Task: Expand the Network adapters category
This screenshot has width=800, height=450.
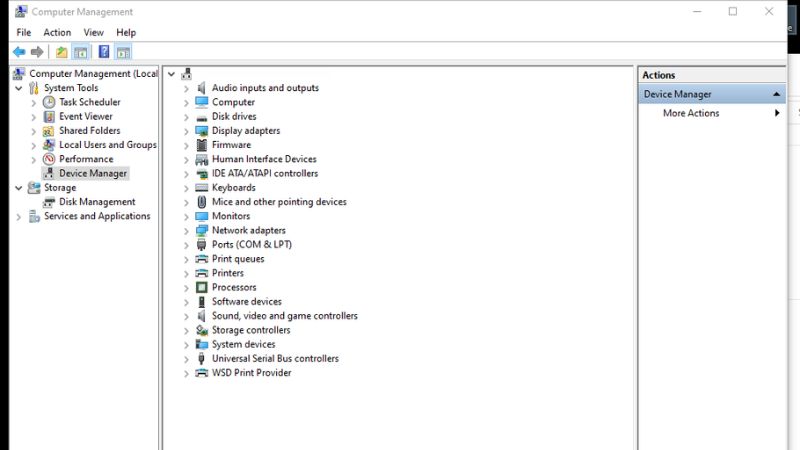Action: pos(186,231)
